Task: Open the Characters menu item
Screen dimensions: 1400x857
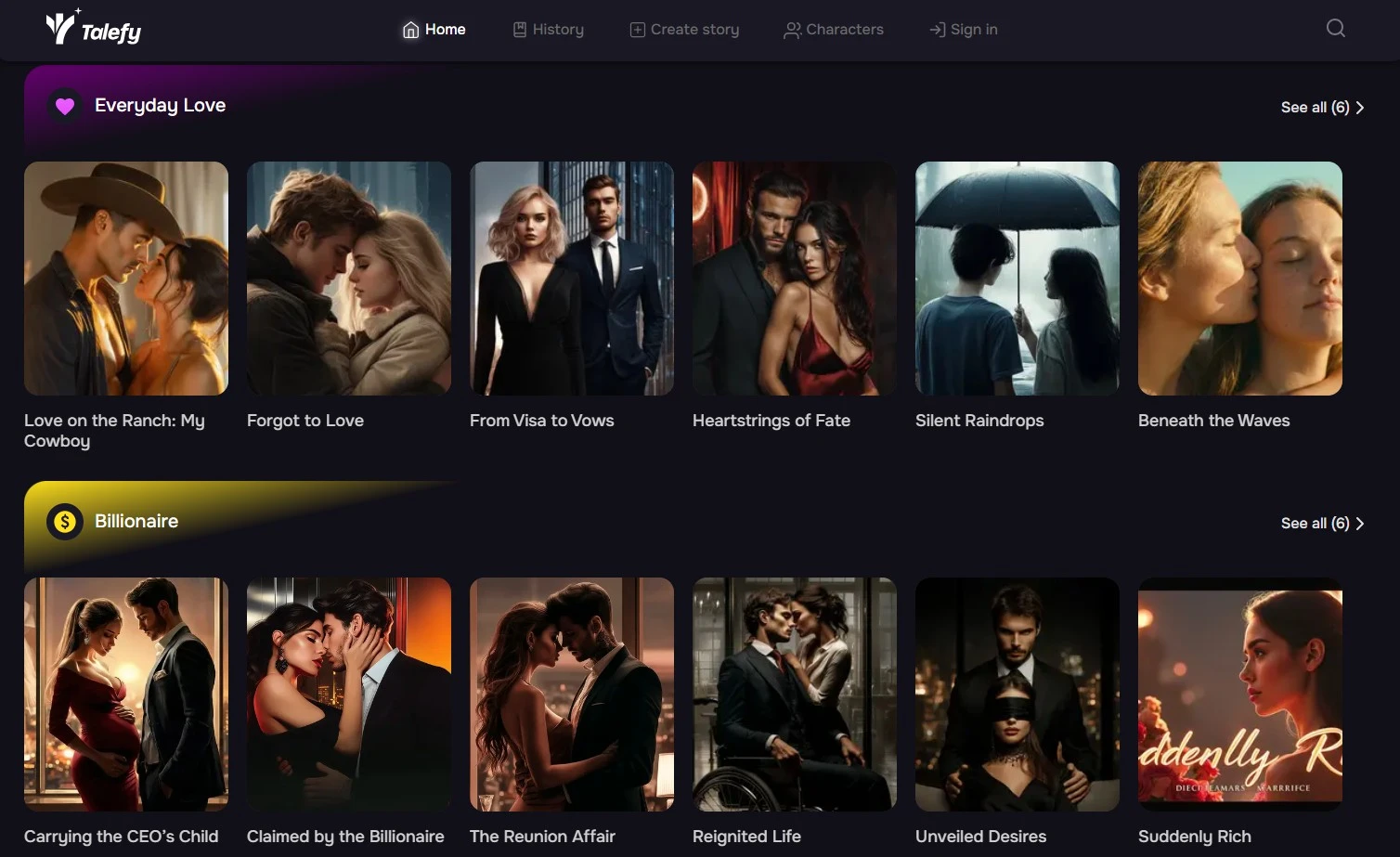Action: (844, 30)
